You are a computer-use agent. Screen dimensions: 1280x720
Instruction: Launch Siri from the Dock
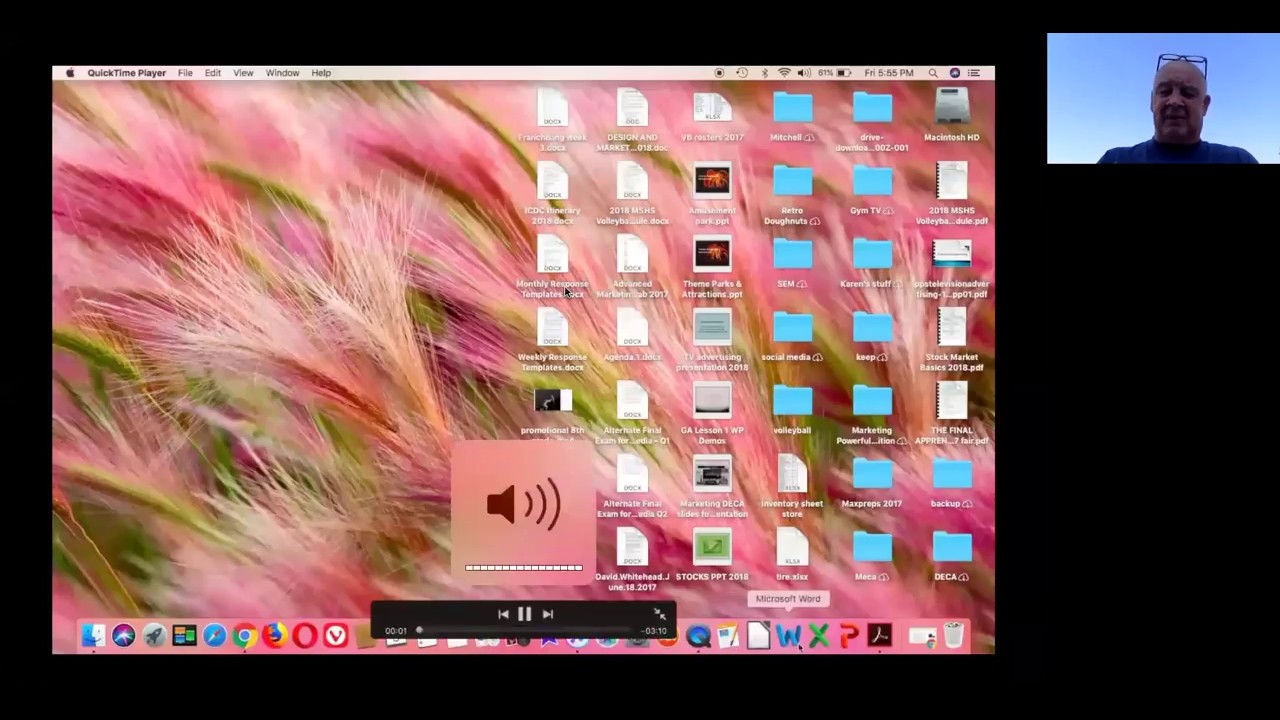tap(123, 635)
